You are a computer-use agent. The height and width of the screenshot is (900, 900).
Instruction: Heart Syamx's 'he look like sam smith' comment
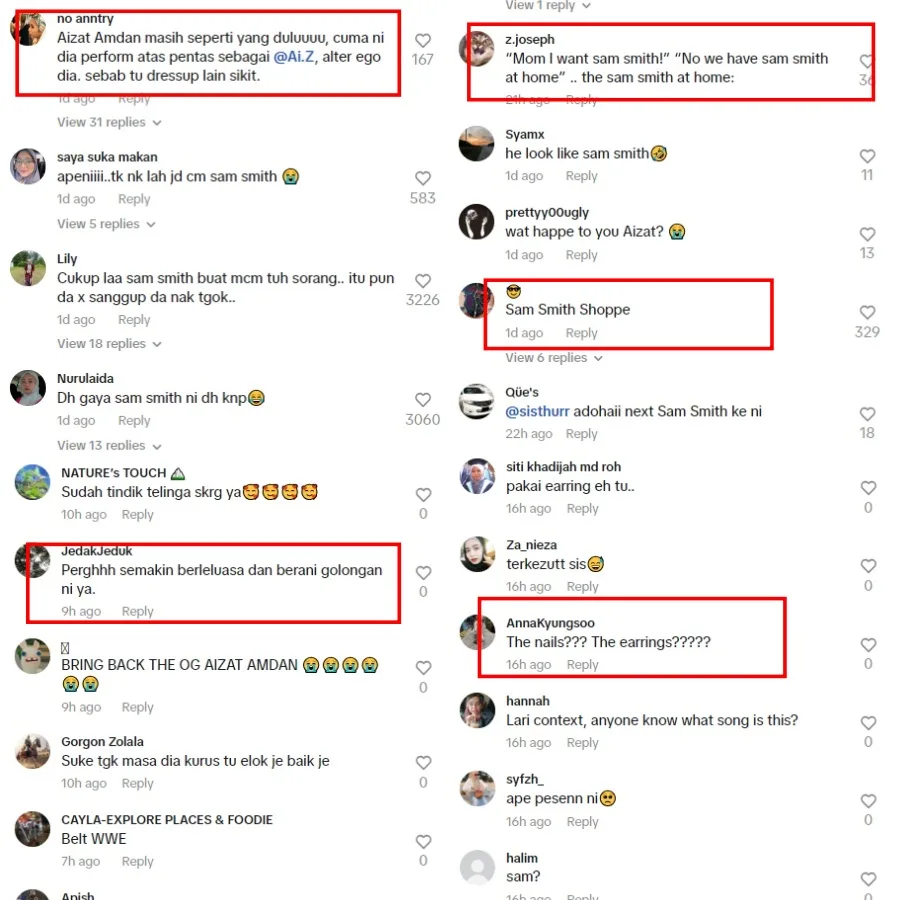867,156
